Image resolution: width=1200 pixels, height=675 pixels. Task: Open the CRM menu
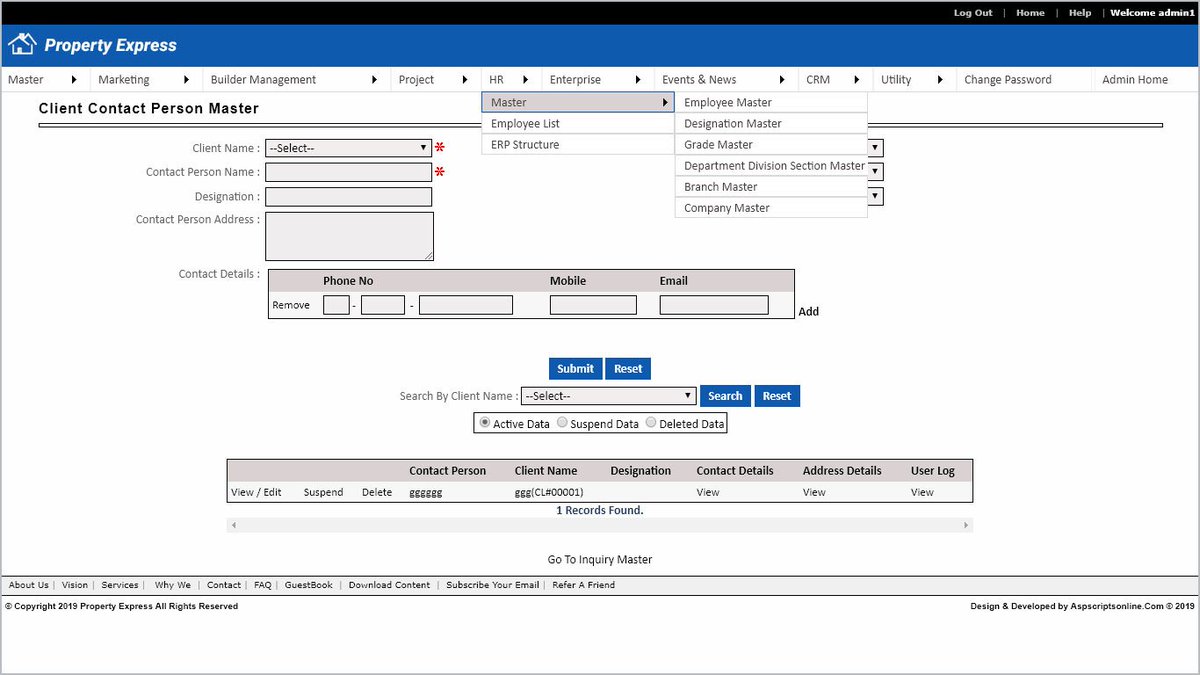point(834,79)
